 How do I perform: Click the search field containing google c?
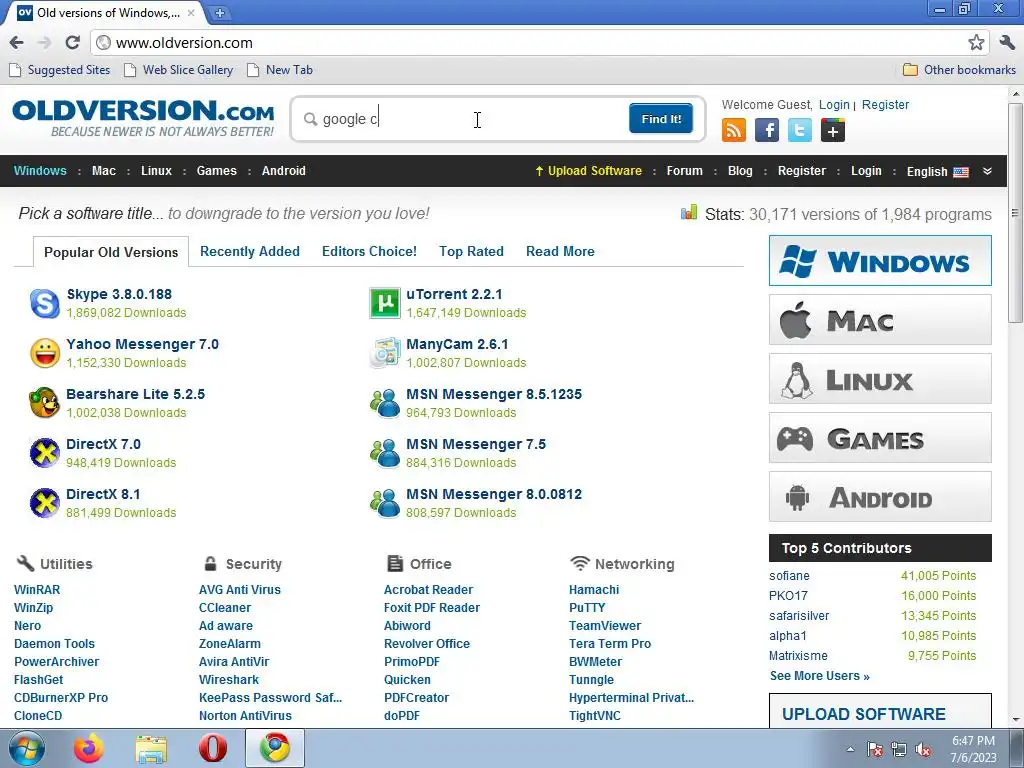click(464, 119)
